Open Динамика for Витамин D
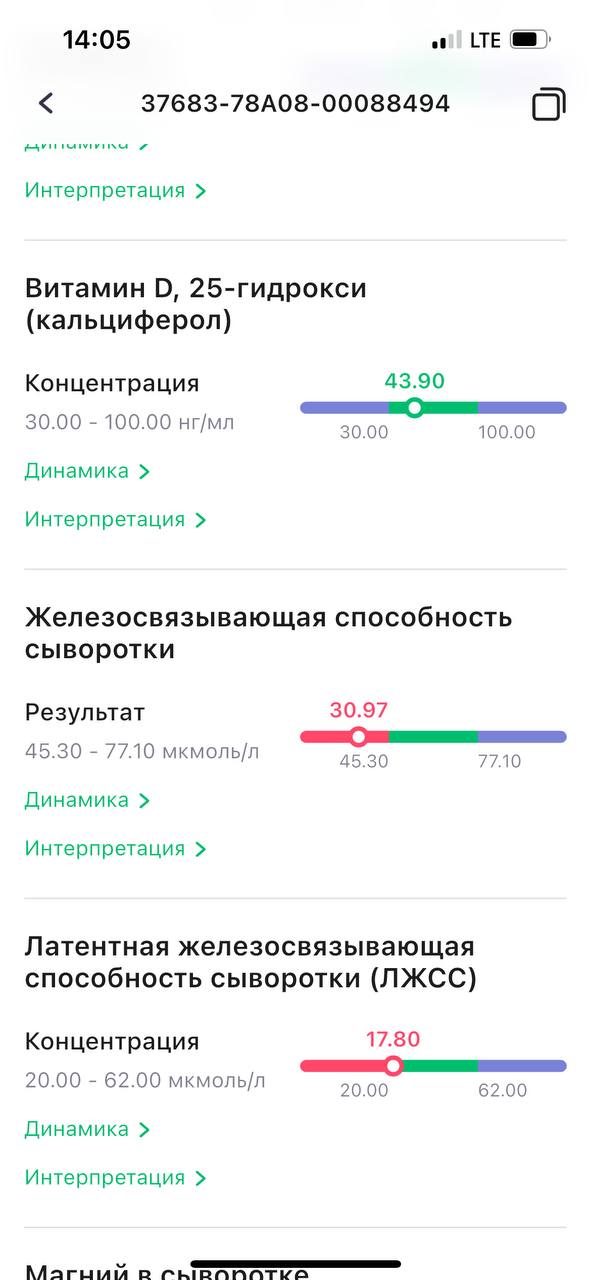591x1280 pixels. (87, 471)
